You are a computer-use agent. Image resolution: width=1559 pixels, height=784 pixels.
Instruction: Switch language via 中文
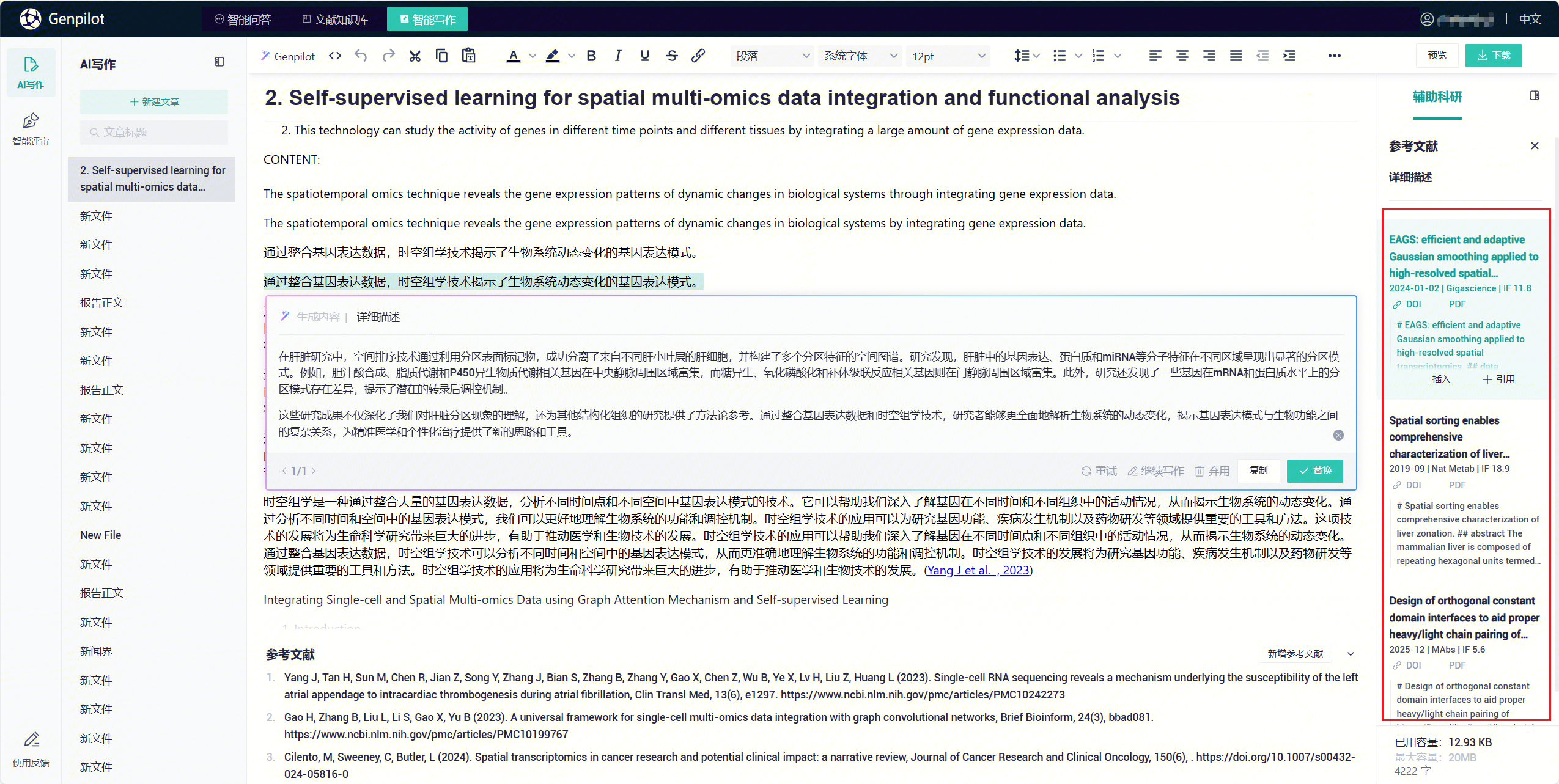click(1530, 19)
